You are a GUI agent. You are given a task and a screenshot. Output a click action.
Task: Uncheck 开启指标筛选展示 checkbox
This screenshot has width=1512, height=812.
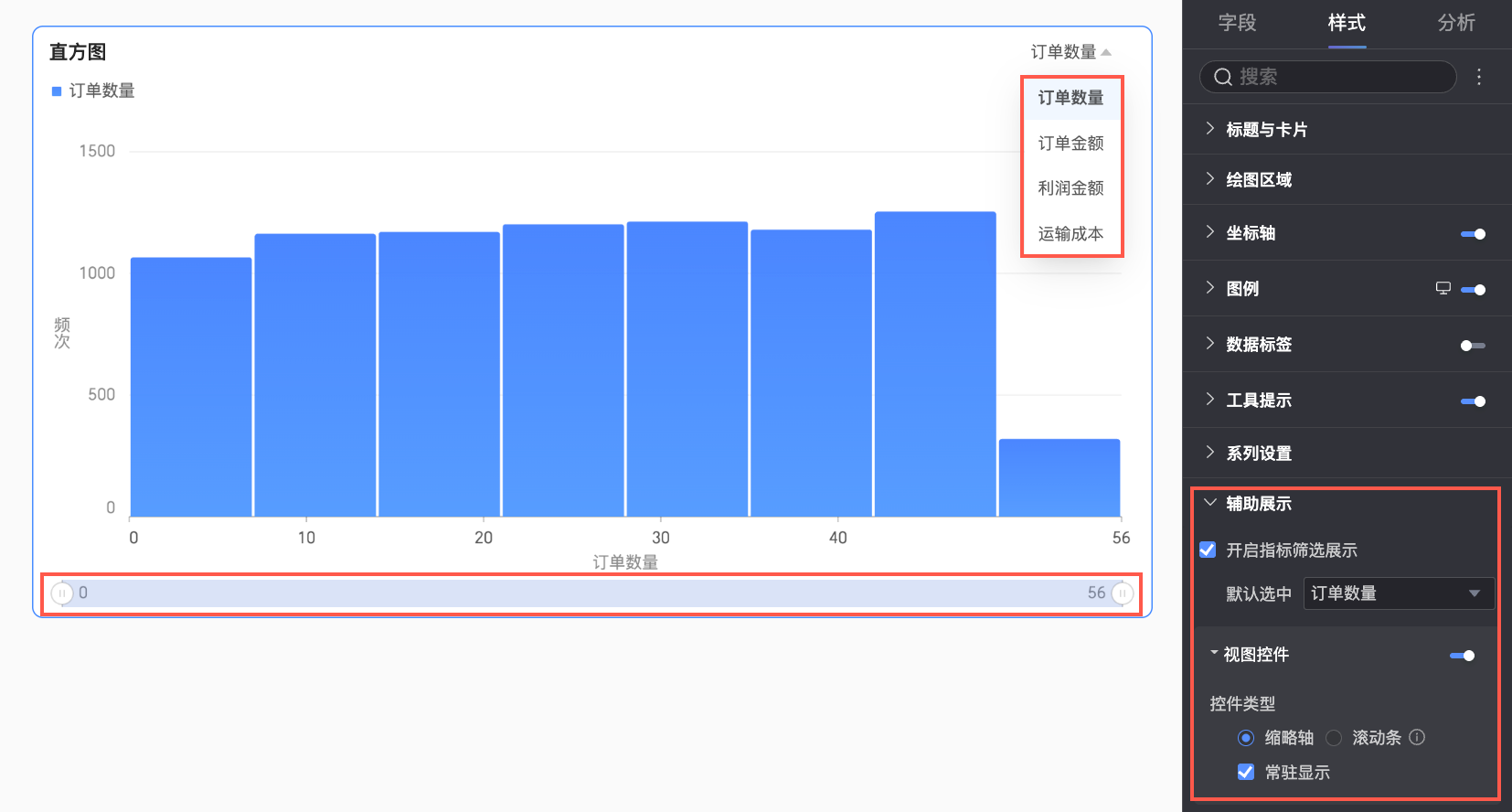click(1208, 550)
